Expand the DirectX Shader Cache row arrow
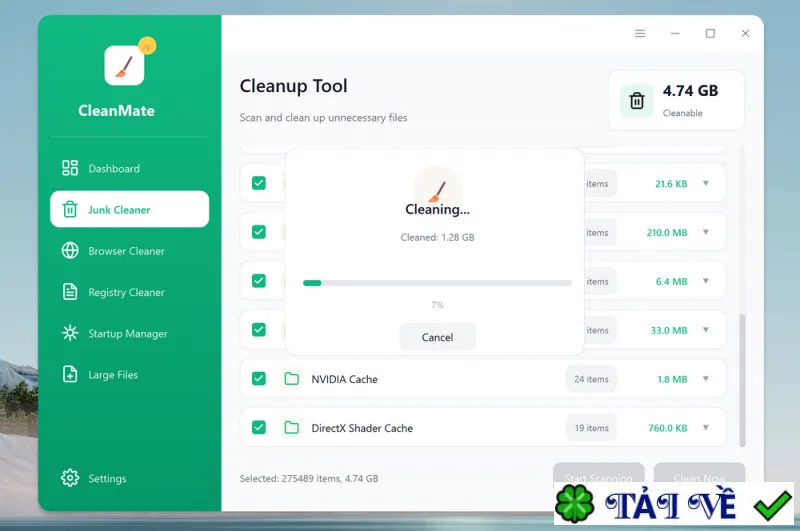This screenshot has height=531, width=800. [x=706, y=427]
